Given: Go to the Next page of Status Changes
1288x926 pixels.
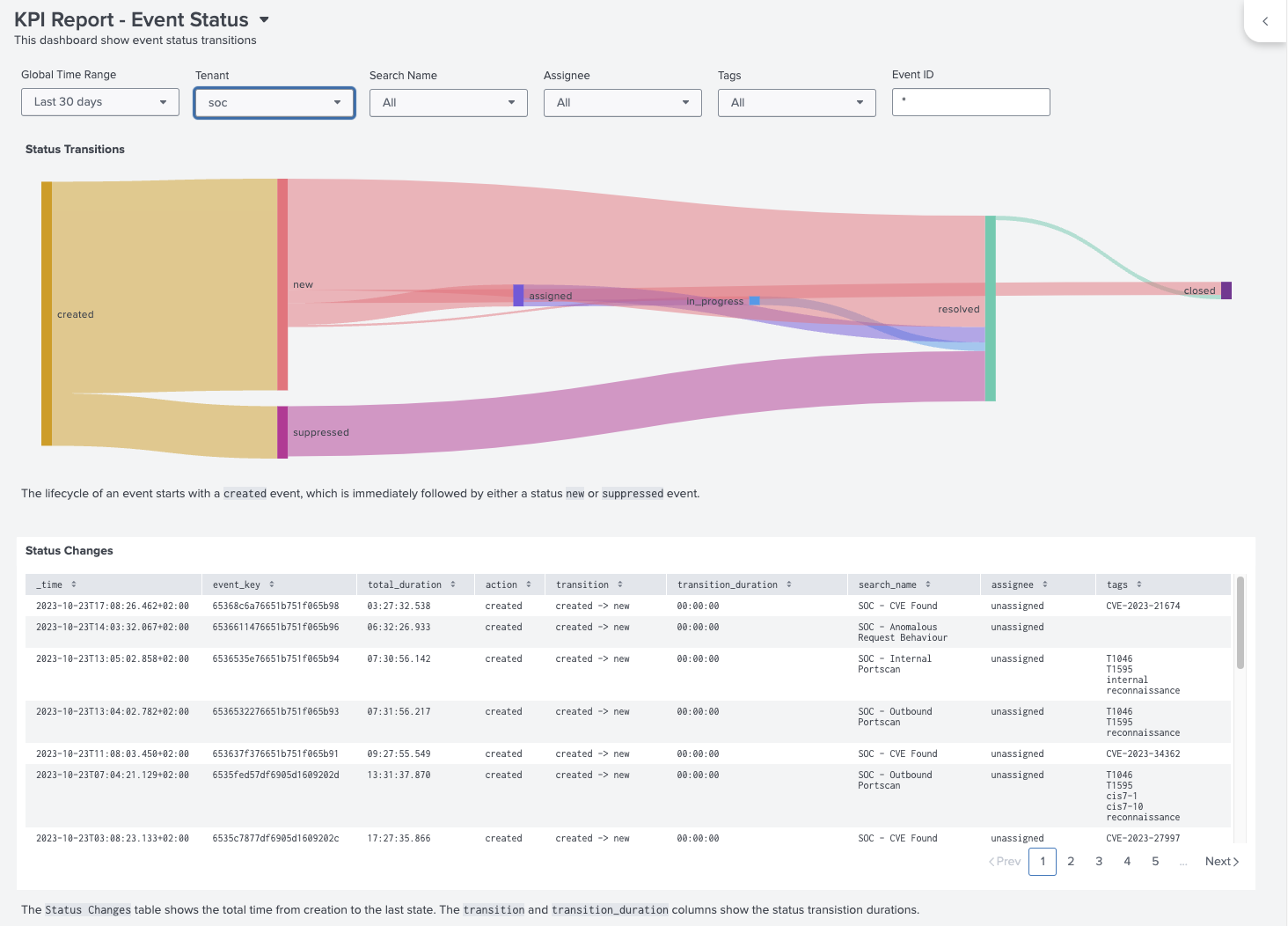Looking at the screenshot, I should (1220, 861).
